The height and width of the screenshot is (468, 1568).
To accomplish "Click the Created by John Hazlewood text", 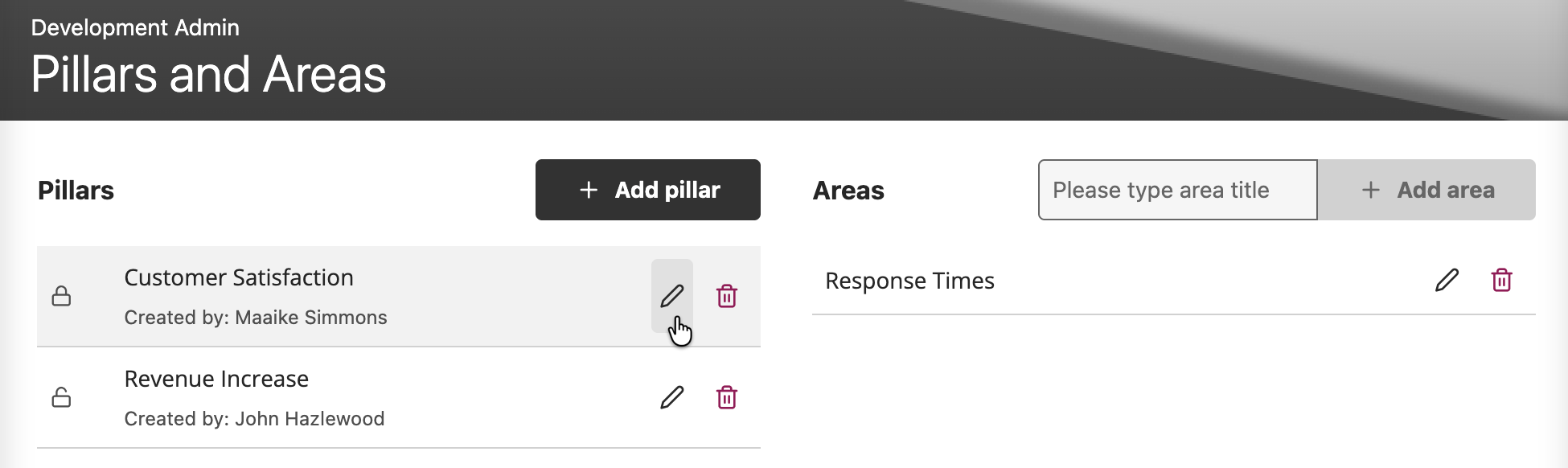I will click(254, 419).
